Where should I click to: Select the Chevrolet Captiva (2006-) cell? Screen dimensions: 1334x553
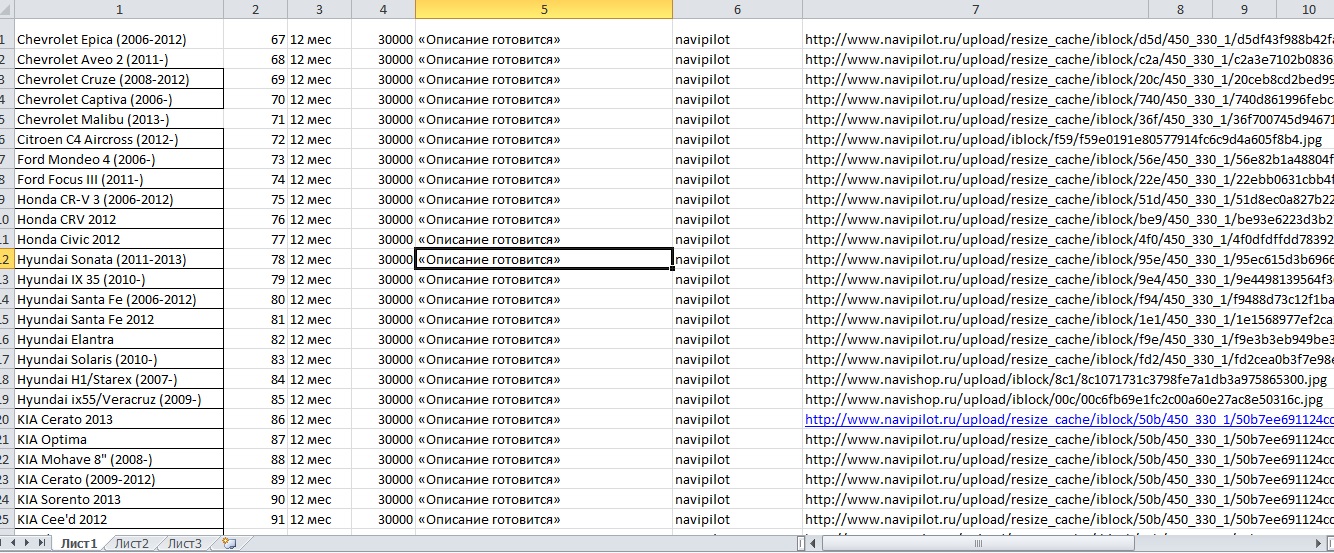[x=119, y=99]
